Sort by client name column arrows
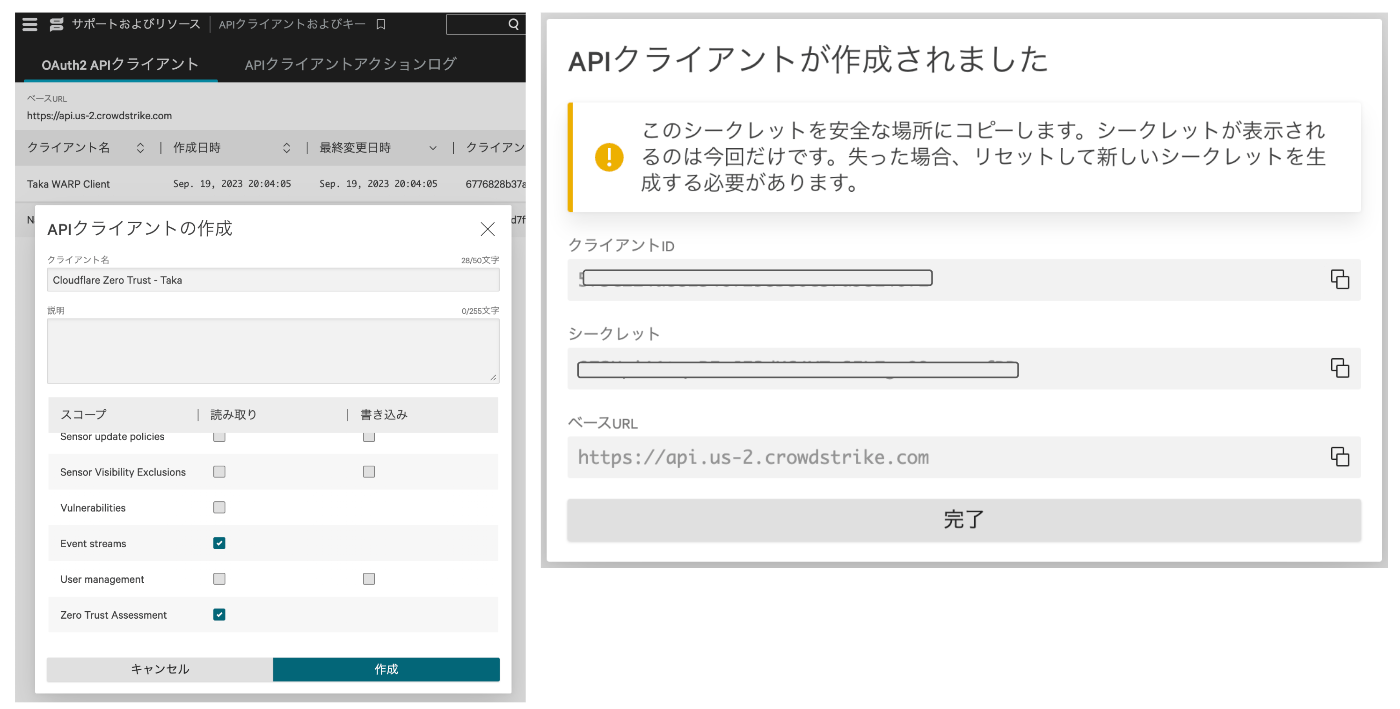Image resolution: width=1400 pixels, height=709 pixels. pyautogui.click(x=140, y=148)
